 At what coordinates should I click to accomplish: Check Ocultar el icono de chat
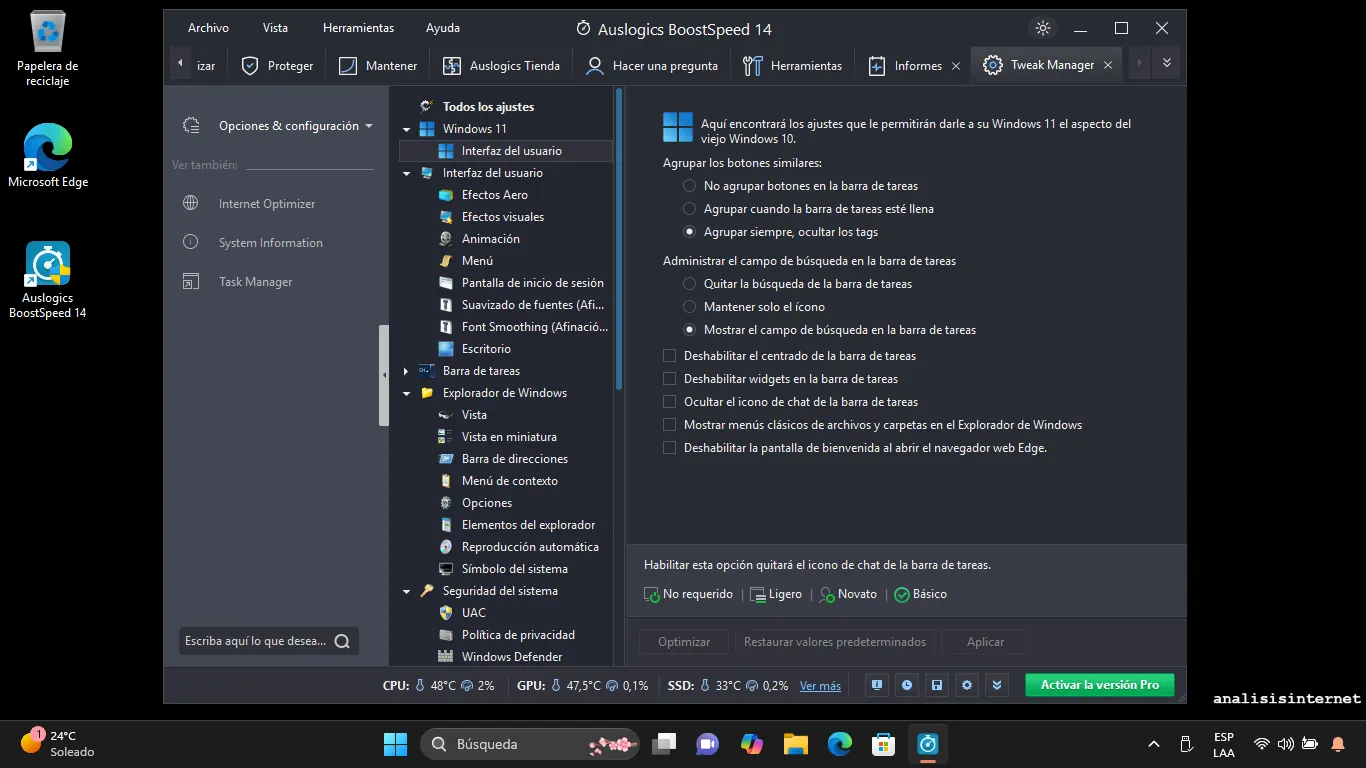click(670, 402)
